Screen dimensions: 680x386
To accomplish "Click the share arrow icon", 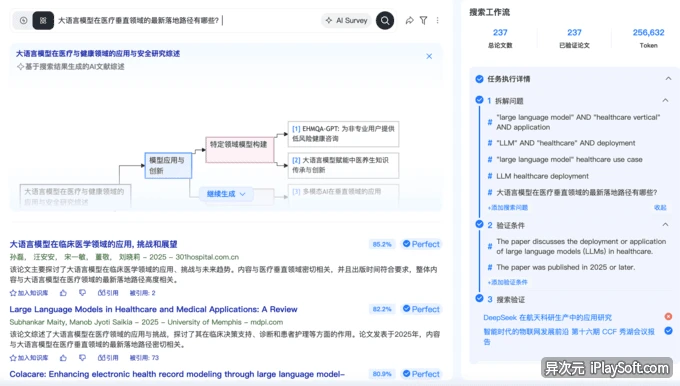I will pos(409,20).
